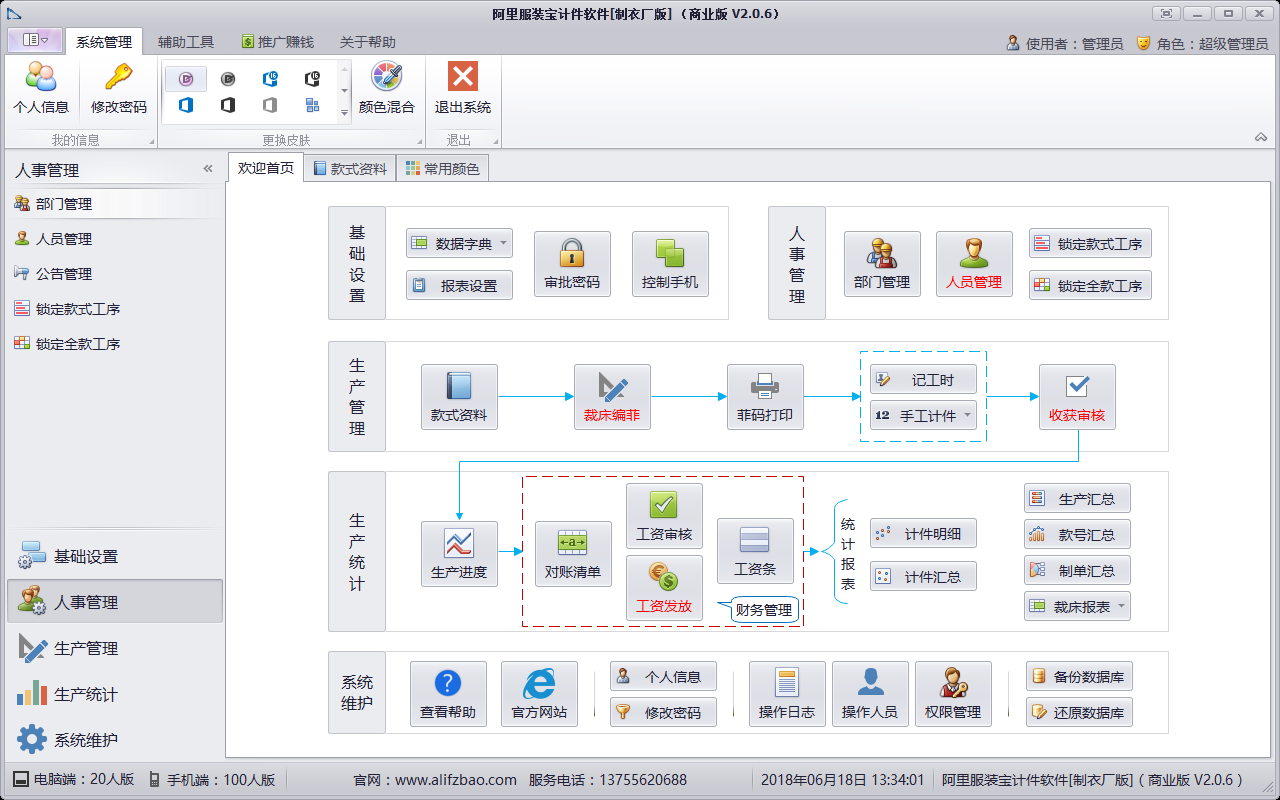The height and width of the screenshot is (800, 1280).
Task: Open 生产统计 section in navigation pane
Action: click(86, 694)
